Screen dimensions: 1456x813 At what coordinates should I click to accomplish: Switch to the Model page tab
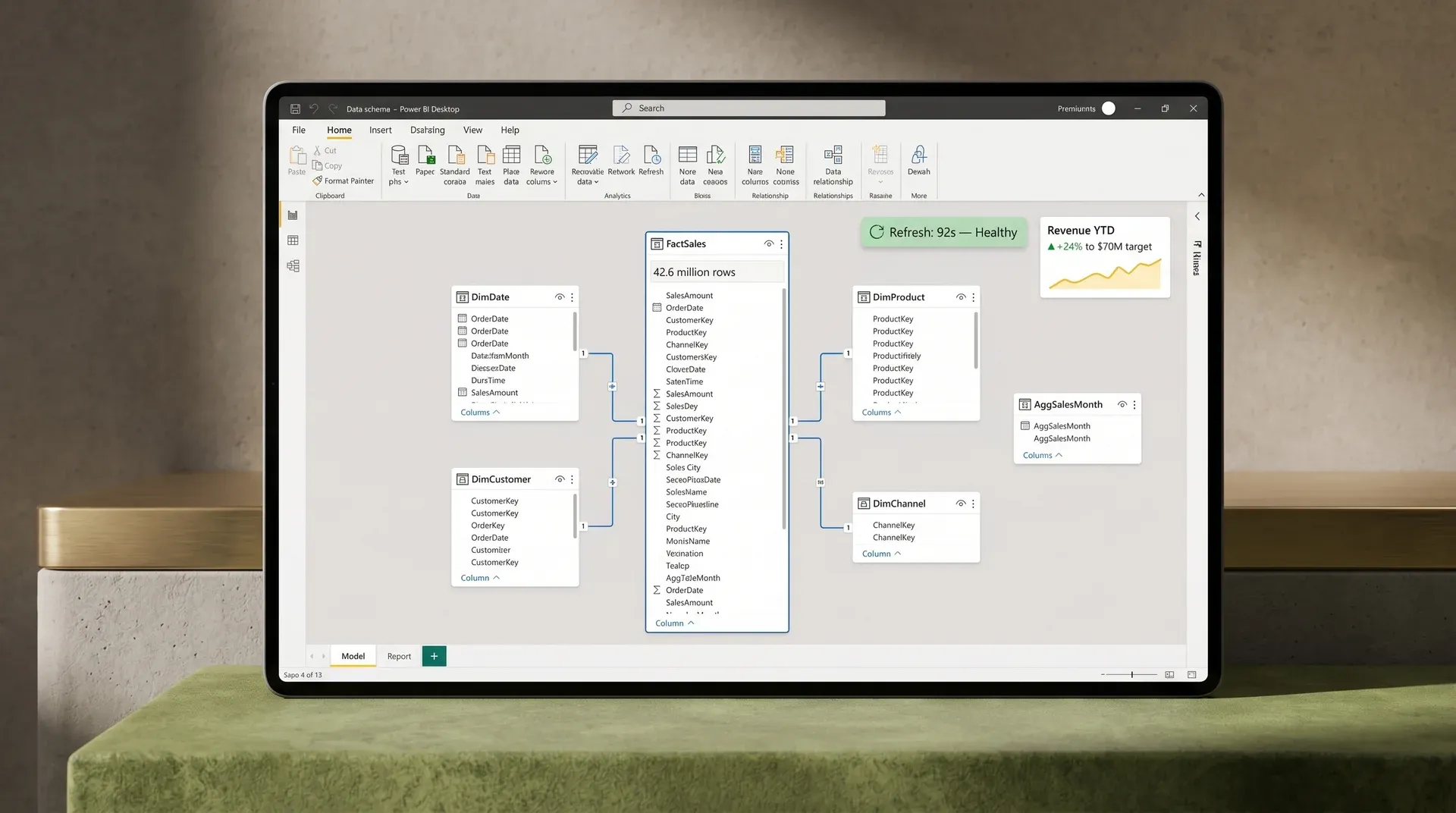tap(353, 656)
